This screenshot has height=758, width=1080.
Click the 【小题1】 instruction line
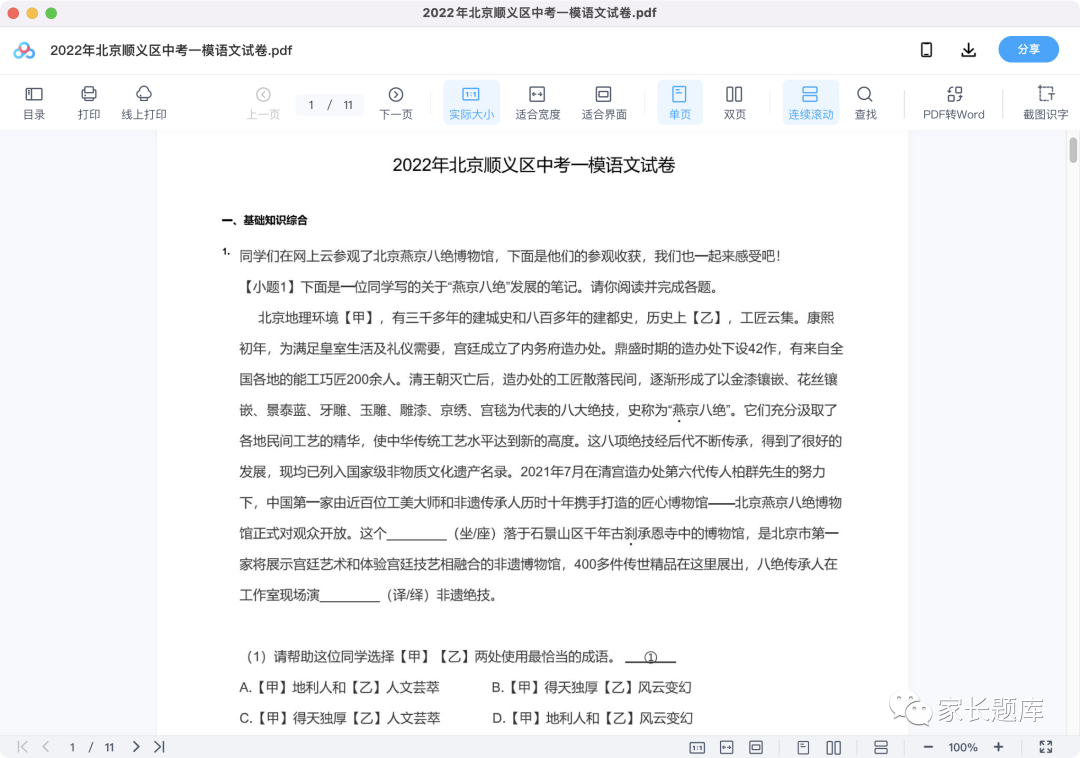coord(479,287)
